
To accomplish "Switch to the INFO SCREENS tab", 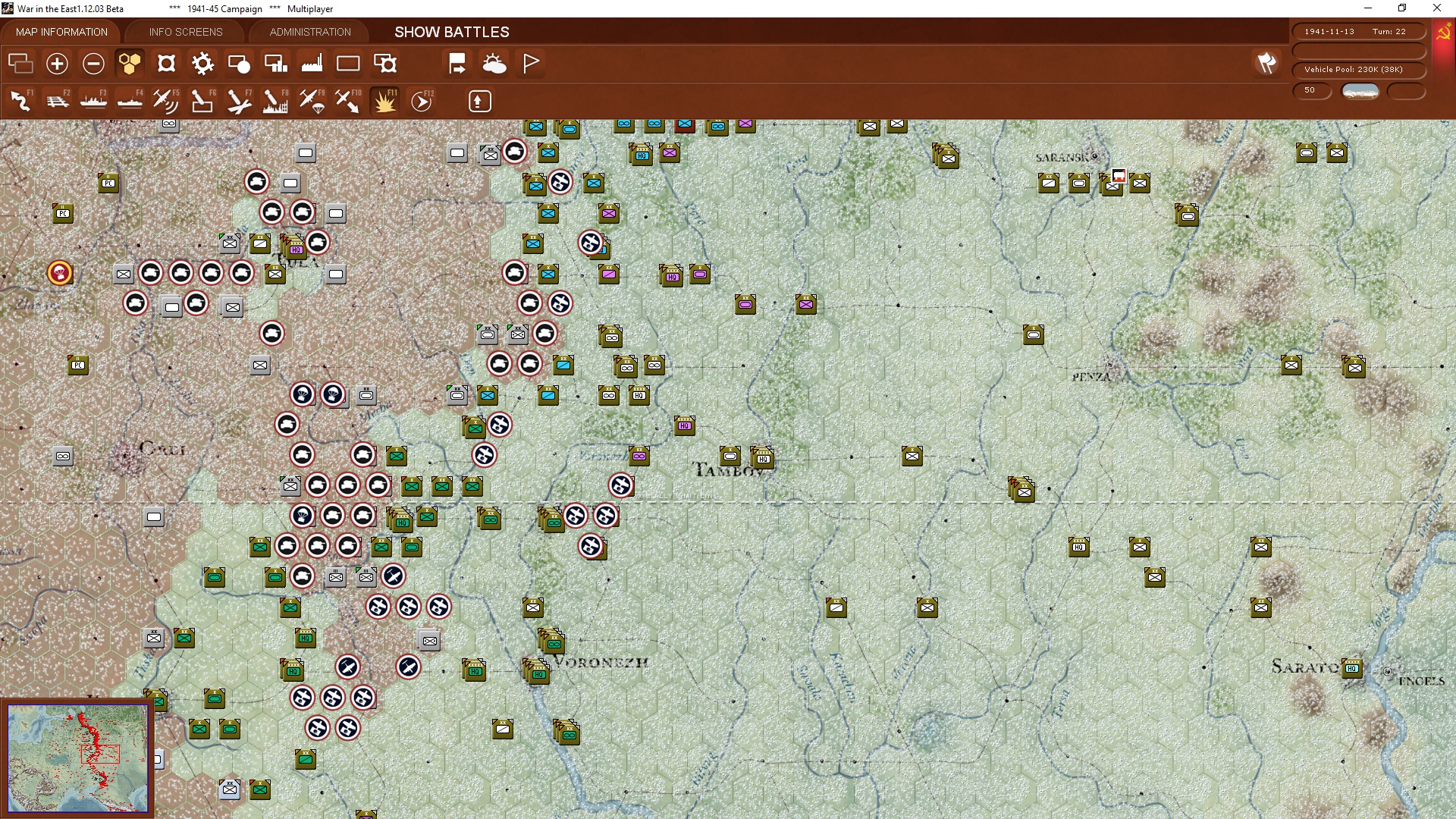I will (x=186, y=32).
